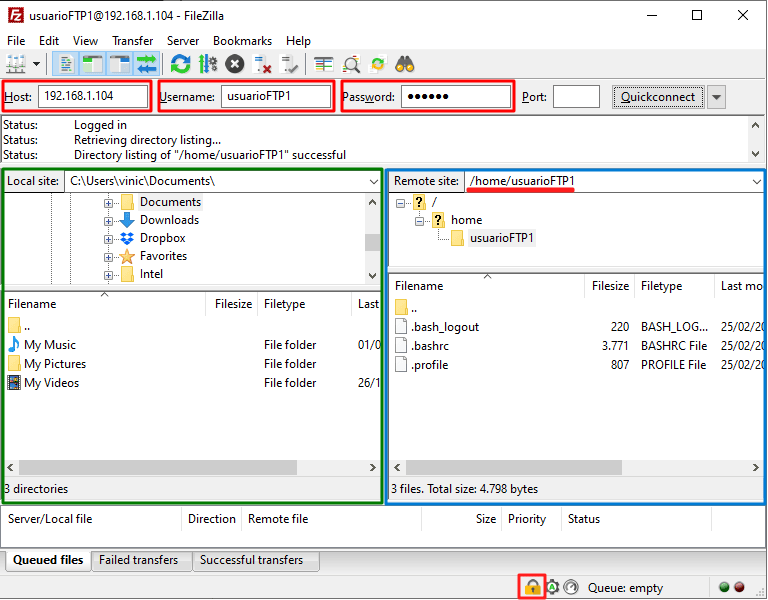Open the View menu
The height and width of the screenshot is (600, 768).
[x=85, y=41]
